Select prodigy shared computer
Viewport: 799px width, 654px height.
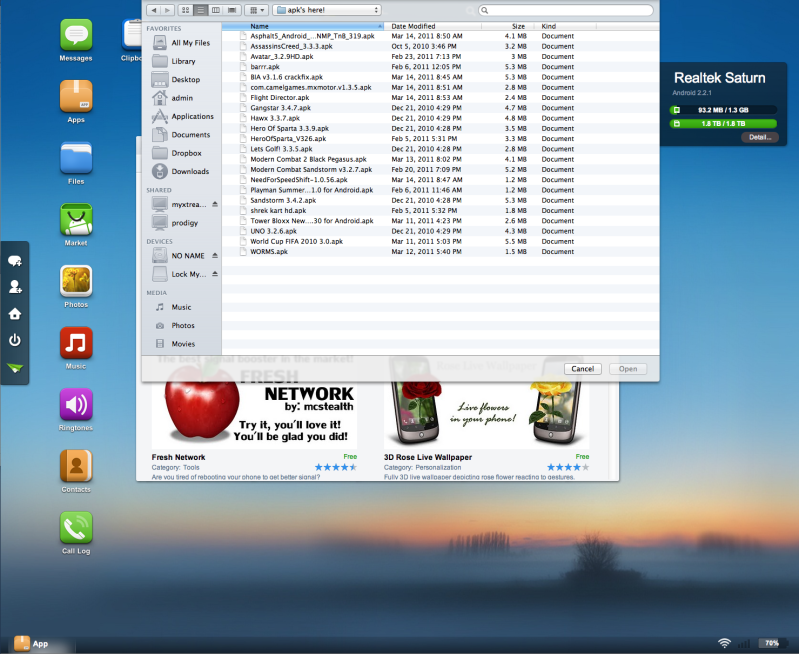point(182,223)
